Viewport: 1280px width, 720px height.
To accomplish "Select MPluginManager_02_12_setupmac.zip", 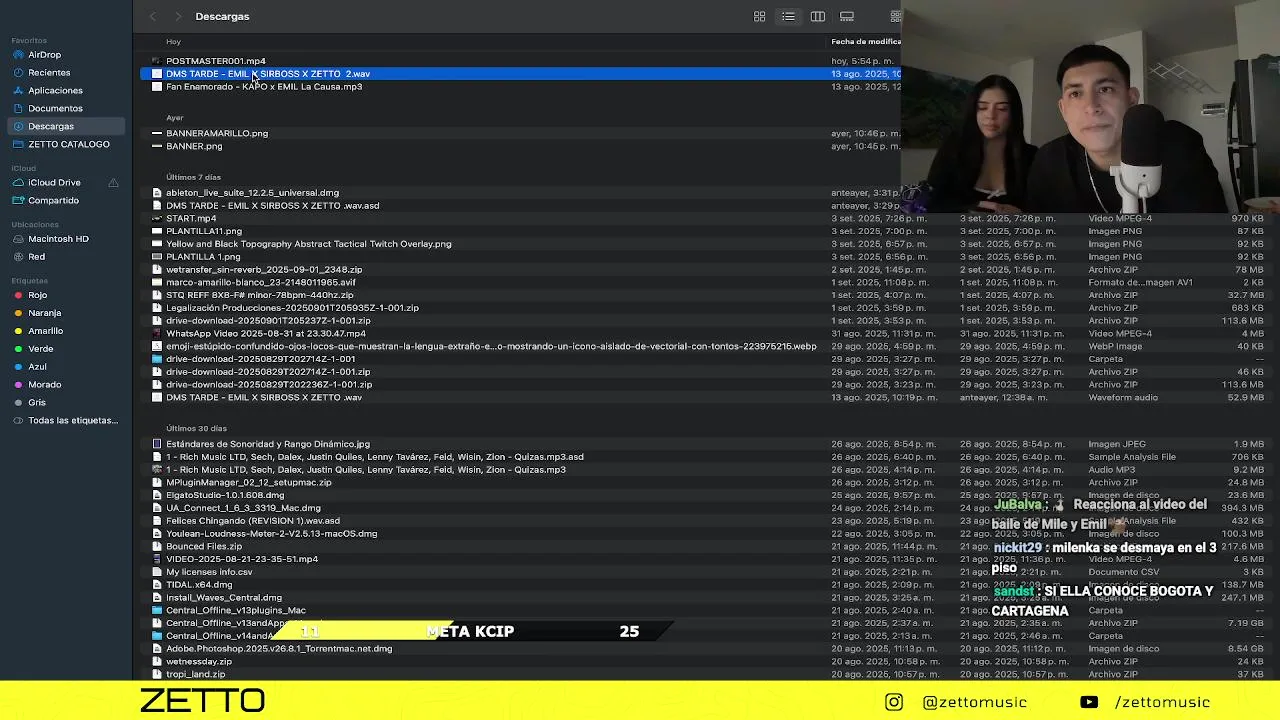I will (249, 483).
